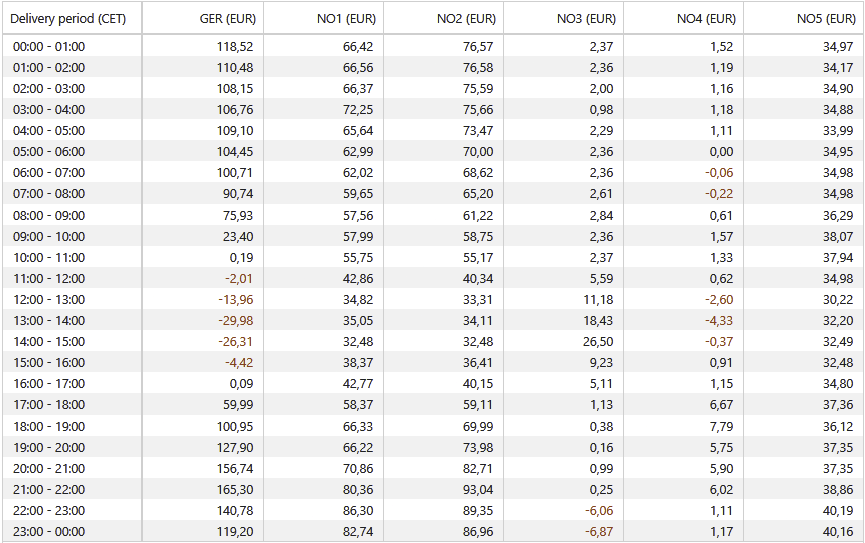The height and width of the screenshot is (543, 865).
Task: Select the 09:00 - 10:00 delivery period row
Action: tap(432, 236)
